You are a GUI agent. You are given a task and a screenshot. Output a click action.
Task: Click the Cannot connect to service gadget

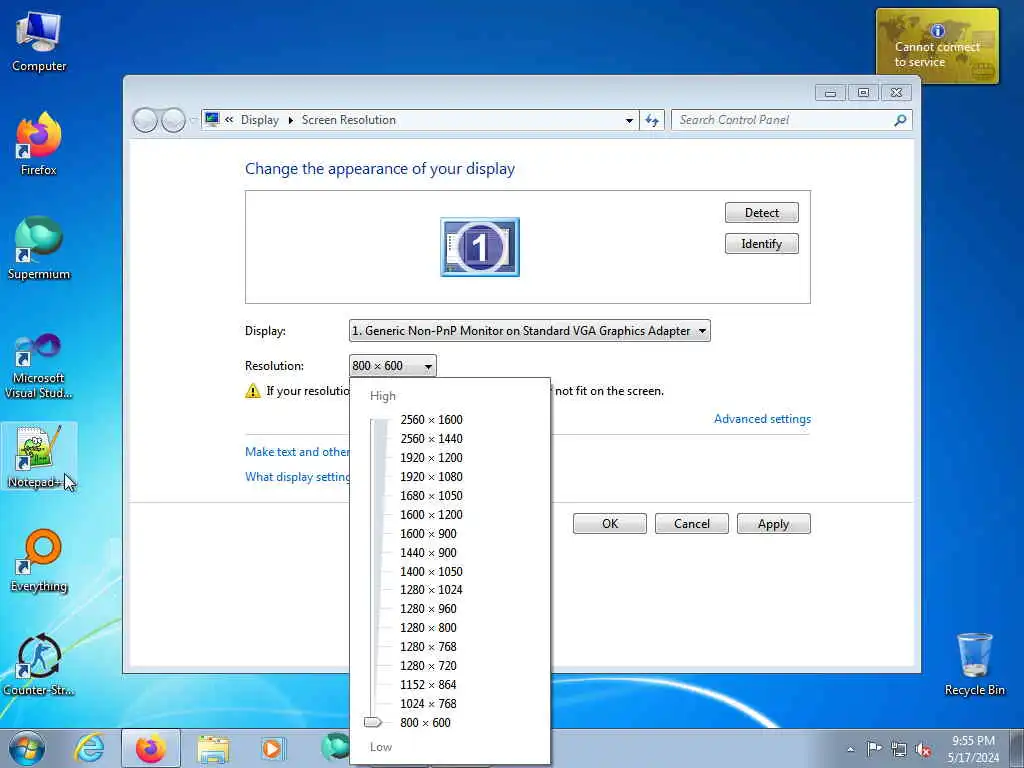pos(937,46)
